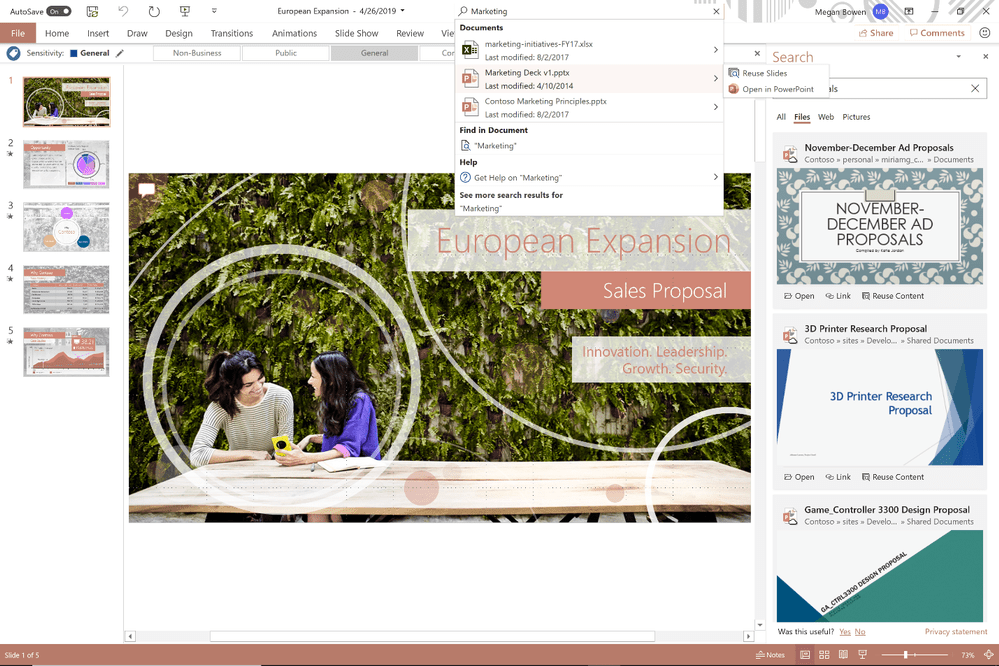999x666 pixels.
Task: Adjust the zoom slider in status bar
Action: [x=906, y=655]
